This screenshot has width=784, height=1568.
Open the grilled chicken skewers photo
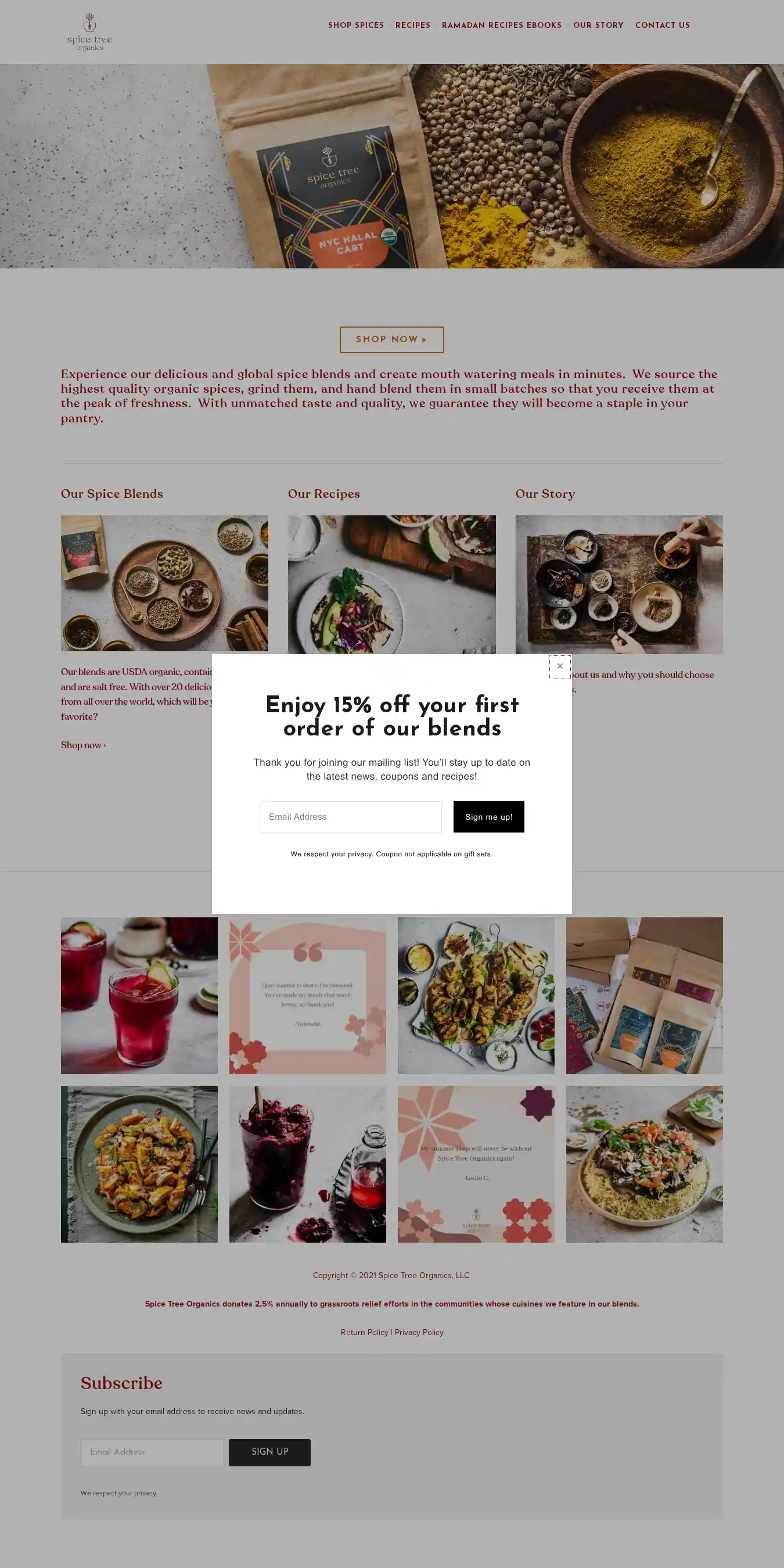pyautogui.click(x=476, y=996)
